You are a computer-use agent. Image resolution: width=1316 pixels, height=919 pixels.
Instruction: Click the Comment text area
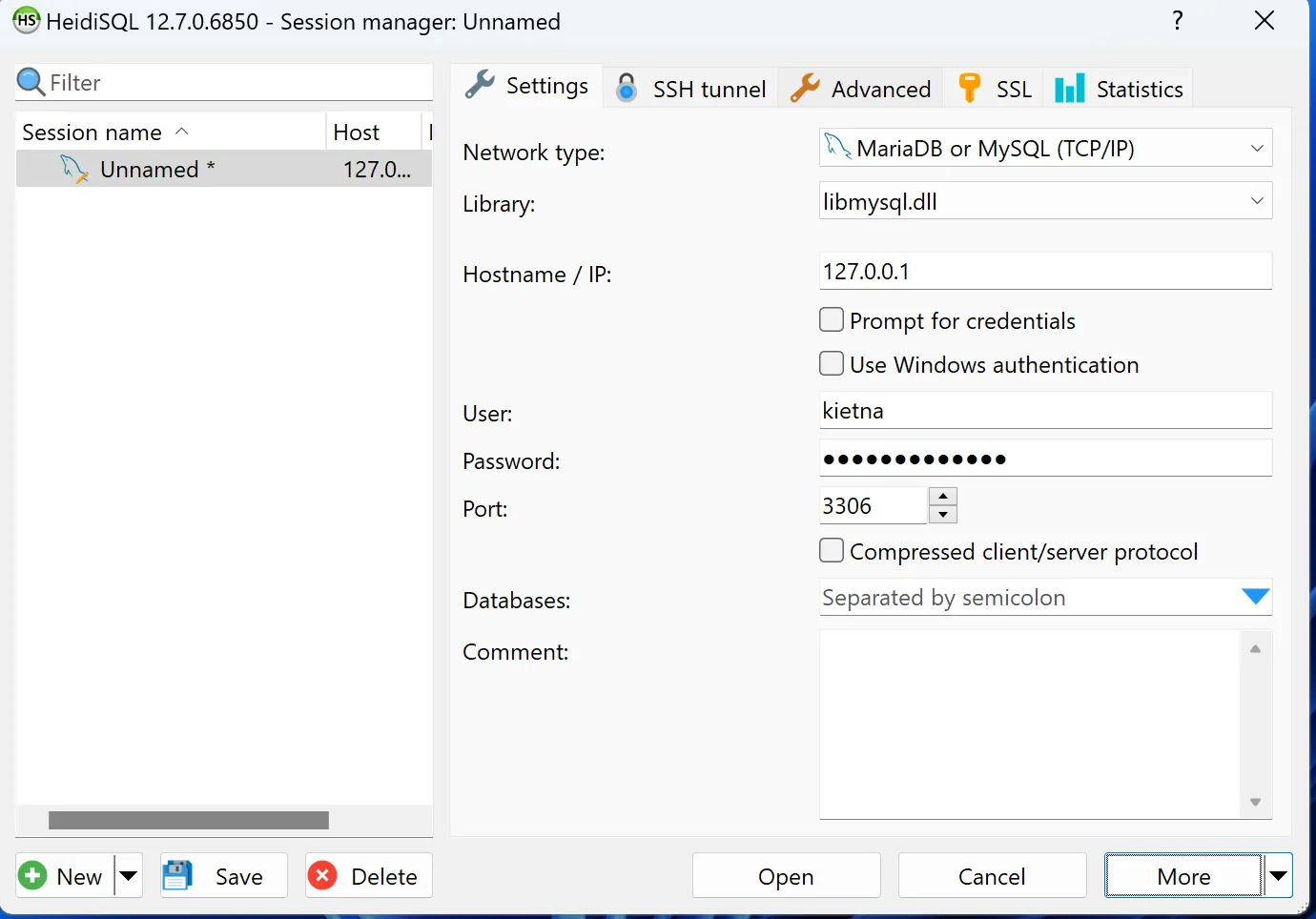point(1030,724)
